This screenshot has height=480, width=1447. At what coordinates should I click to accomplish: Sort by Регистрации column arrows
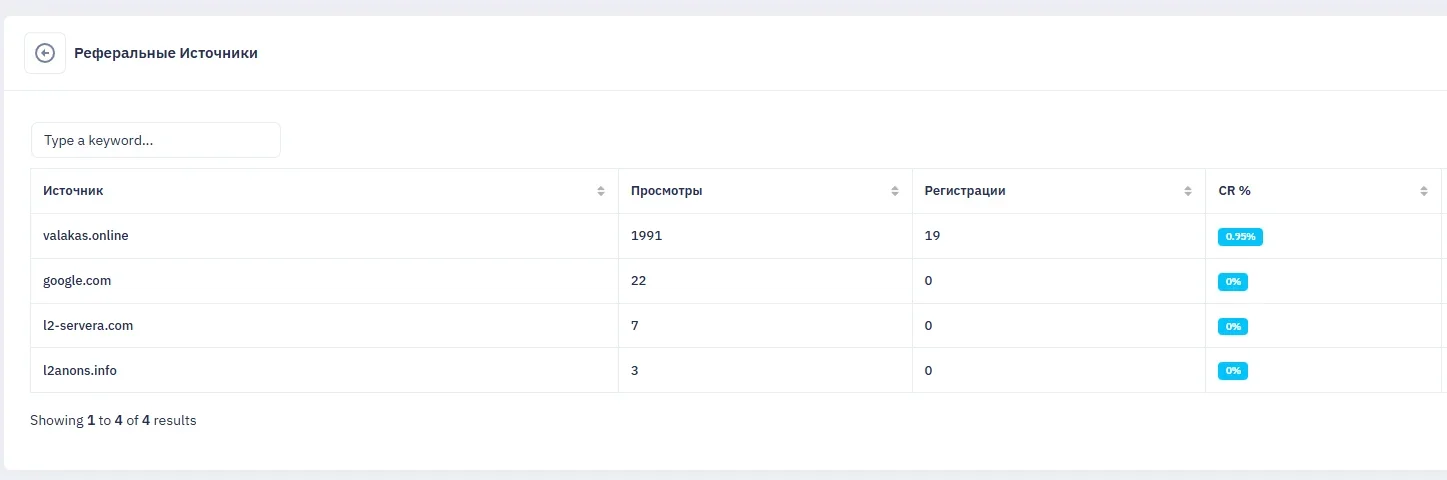1188,191
